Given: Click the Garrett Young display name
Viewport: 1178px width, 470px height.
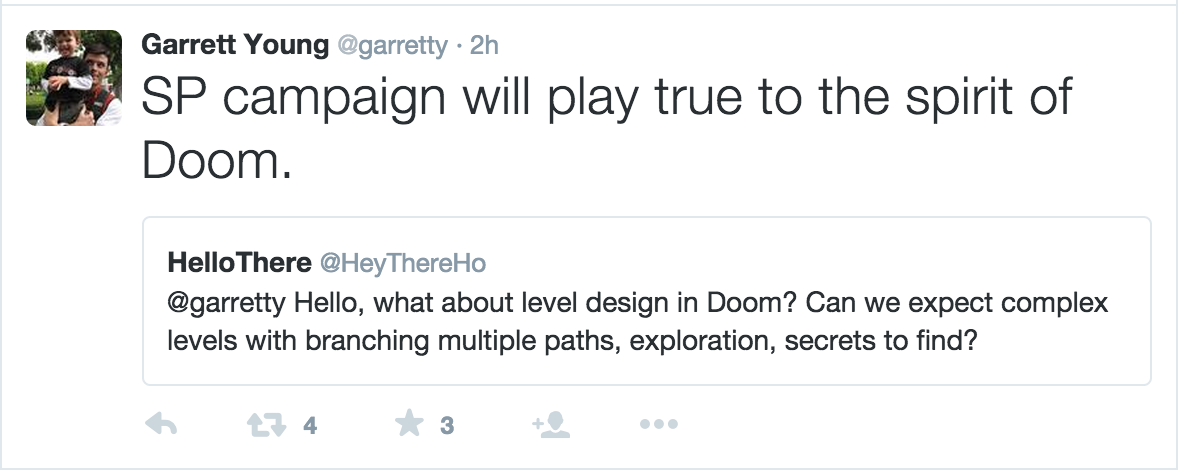Looking at the screenshot, I should (235, 45).
